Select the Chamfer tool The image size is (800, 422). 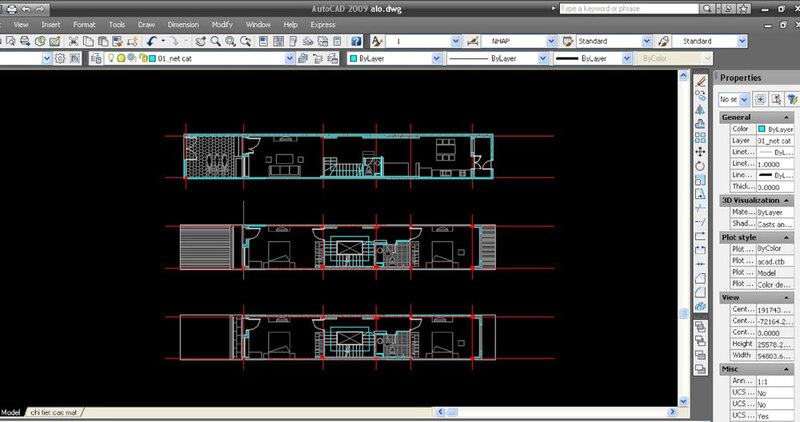(x=701, y=278)
